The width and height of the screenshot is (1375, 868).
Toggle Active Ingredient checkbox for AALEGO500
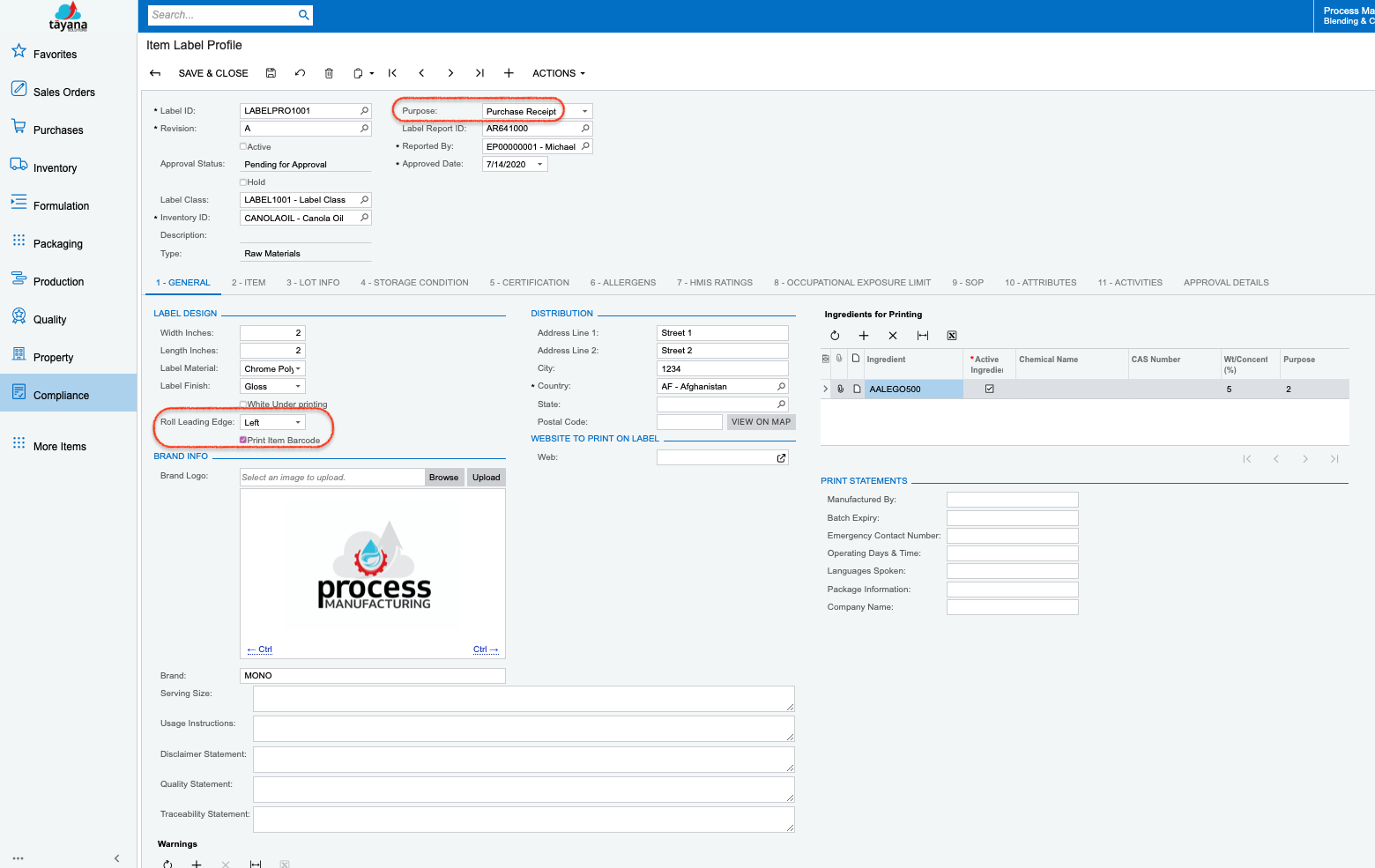pyautogui.click(x=990, y=389)
